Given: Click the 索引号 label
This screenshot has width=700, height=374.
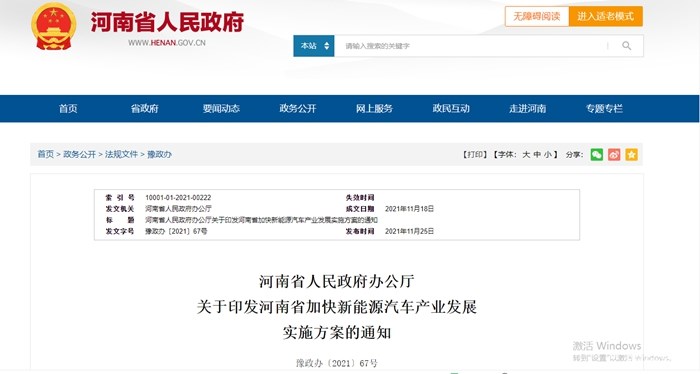Looking at the screenshot, I should pyautogui.click(x=120, y=198).
